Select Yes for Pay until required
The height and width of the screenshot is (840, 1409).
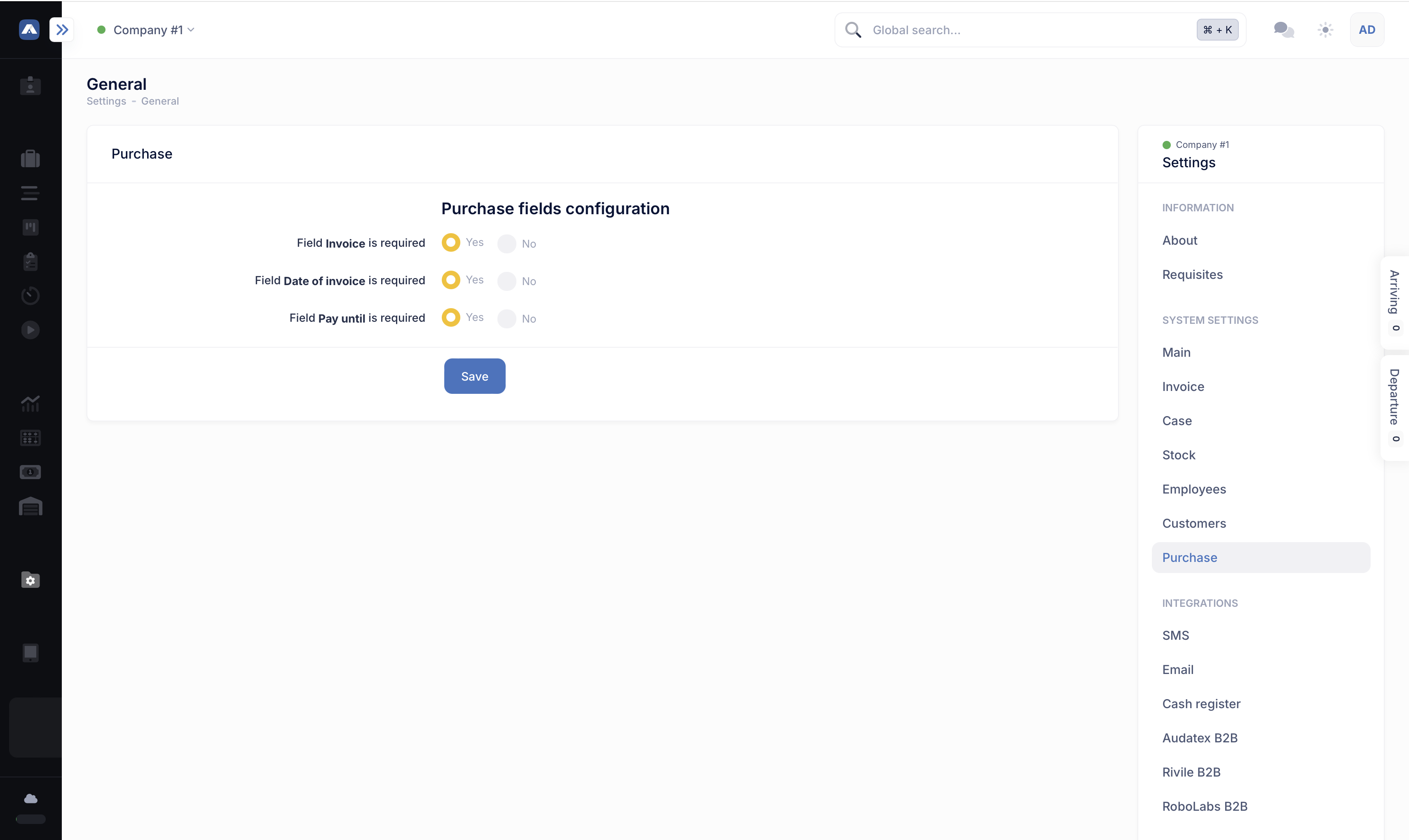[x=450, y=318]
